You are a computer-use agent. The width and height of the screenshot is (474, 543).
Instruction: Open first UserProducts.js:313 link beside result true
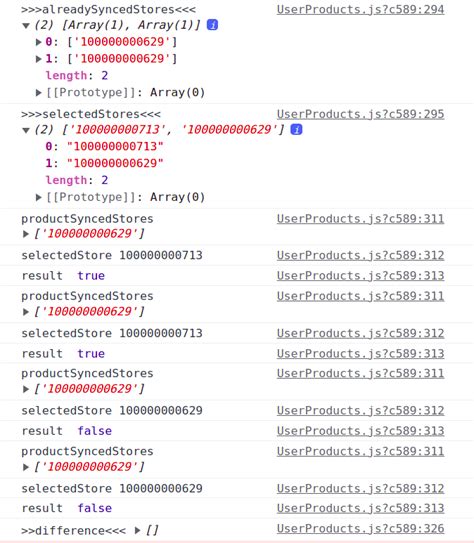pos(360,276)
